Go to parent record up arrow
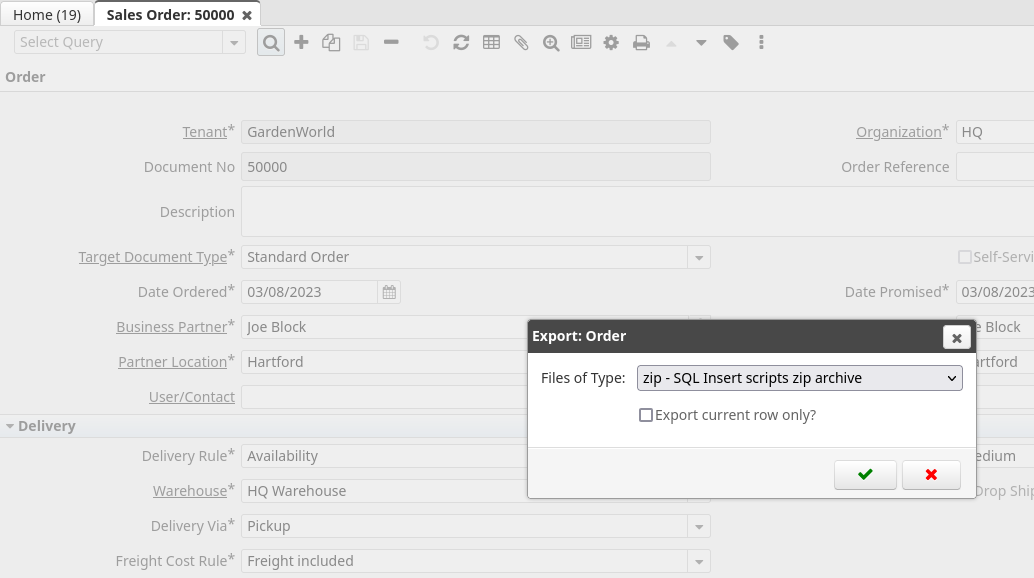This screenshot has width=1034, height=578. click(671, 43)
